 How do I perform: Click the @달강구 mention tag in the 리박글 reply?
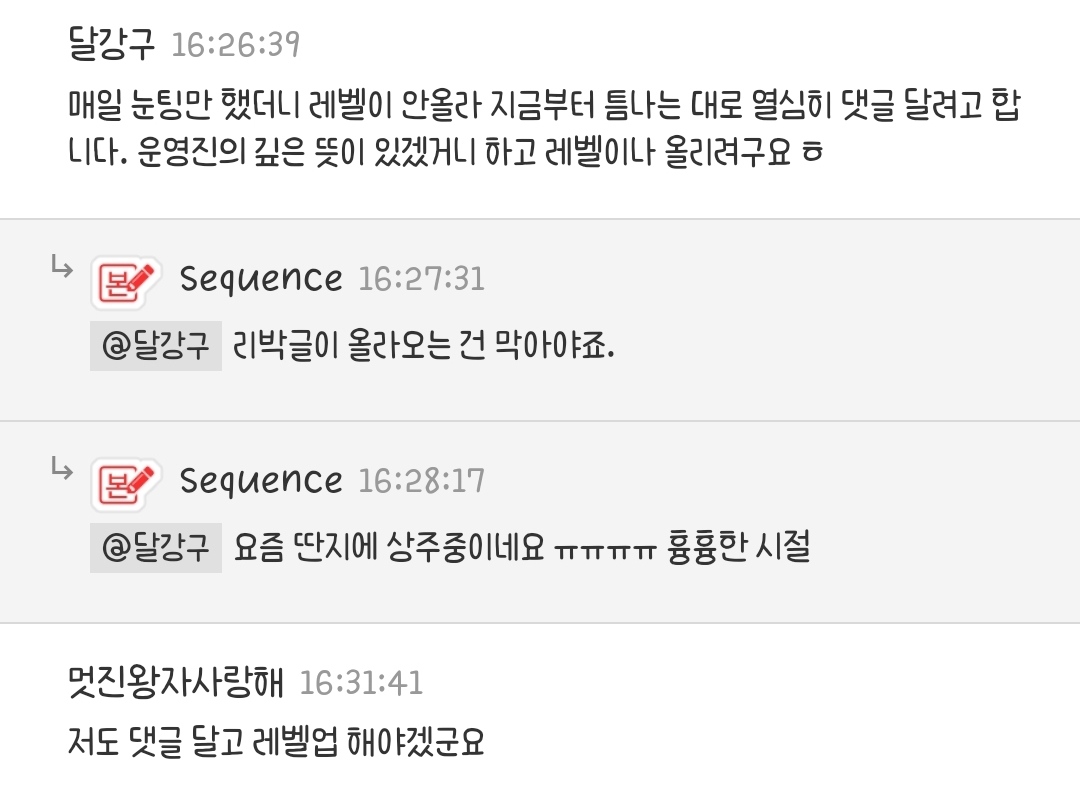coord(156,346)
